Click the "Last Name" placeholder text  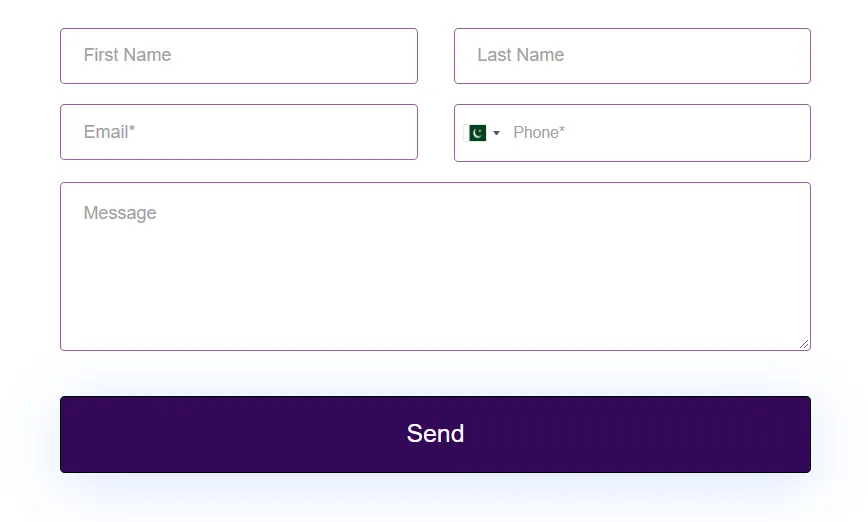coord(521,55)
